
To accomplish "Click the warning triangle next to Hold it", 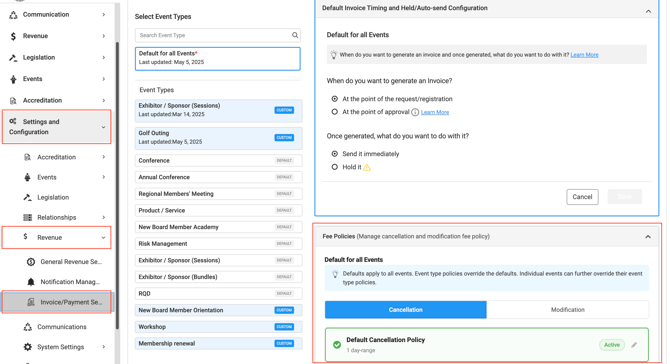I will [367, 167].
